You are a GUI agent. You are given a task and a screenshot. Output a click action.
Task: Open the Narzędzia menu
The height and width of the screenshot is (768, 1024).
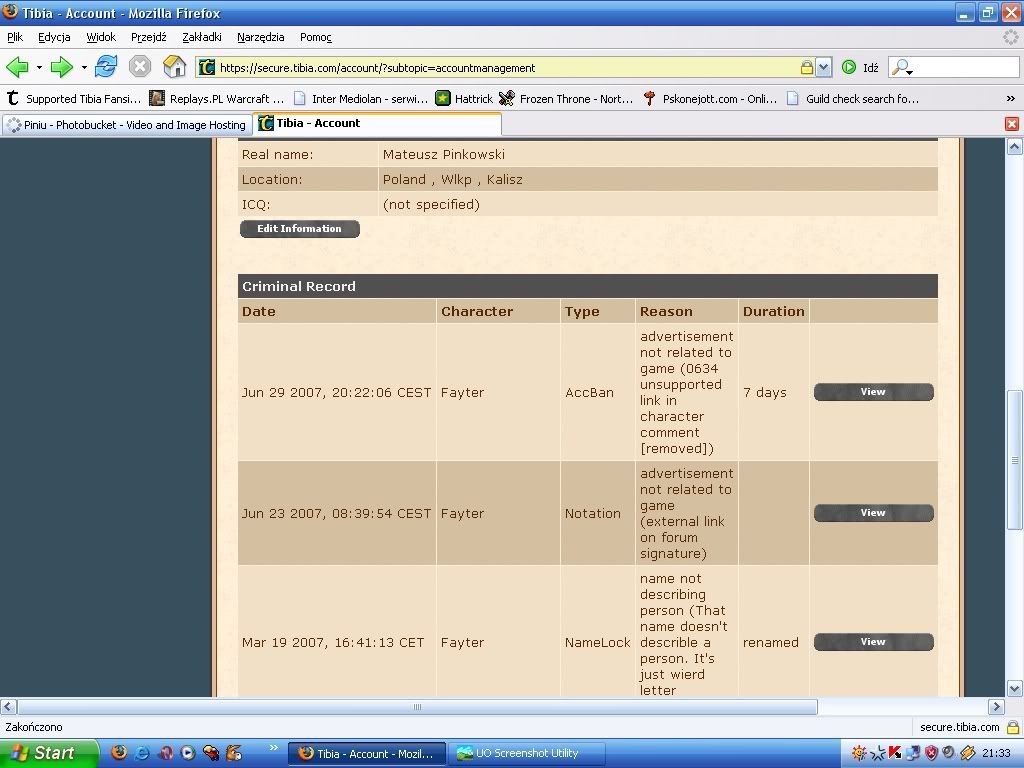coord(261,37)
